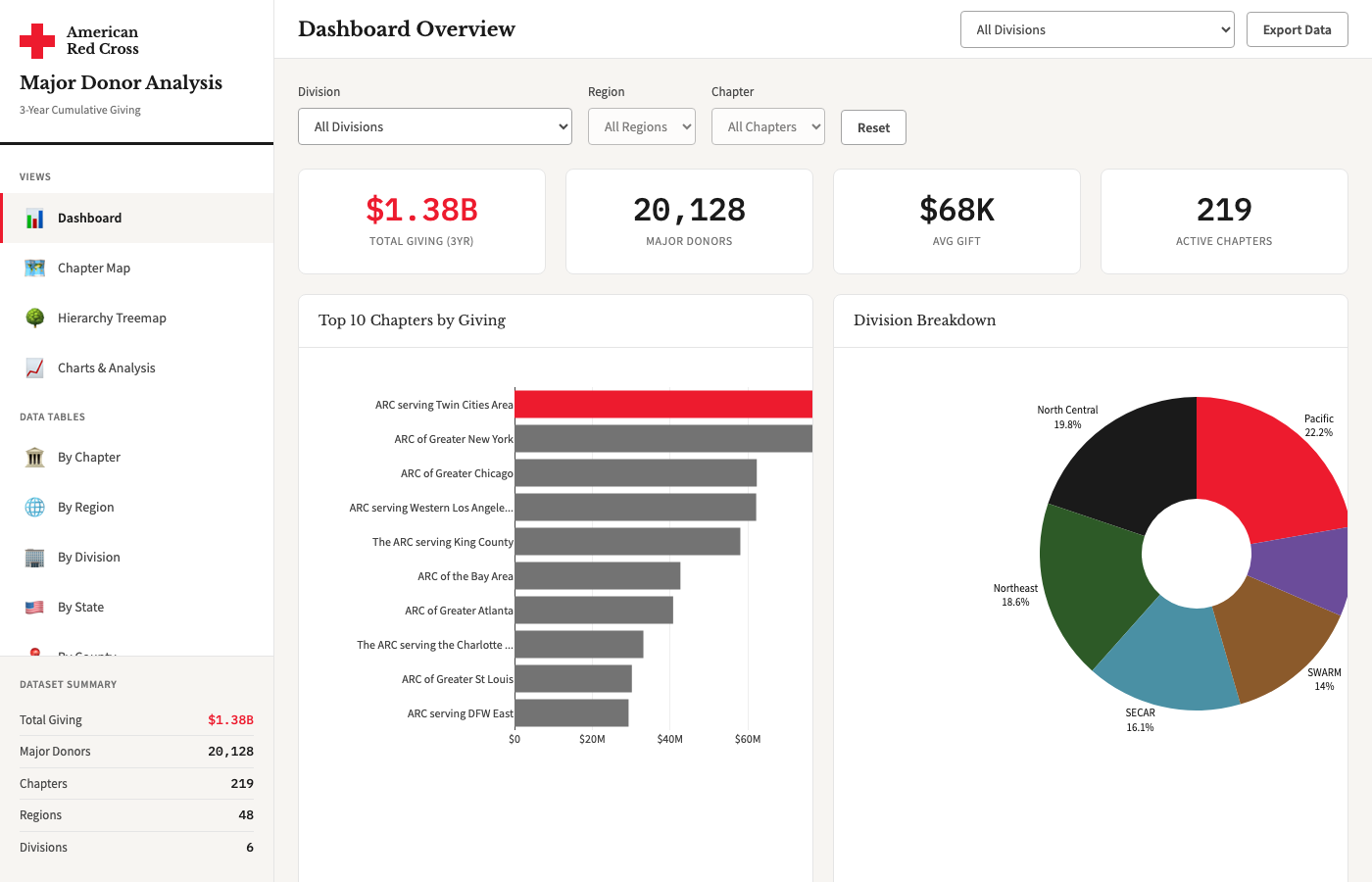Click the sidebar Major Donors 20,128 value
The image size is (1372, 882).
pos(230,752)
